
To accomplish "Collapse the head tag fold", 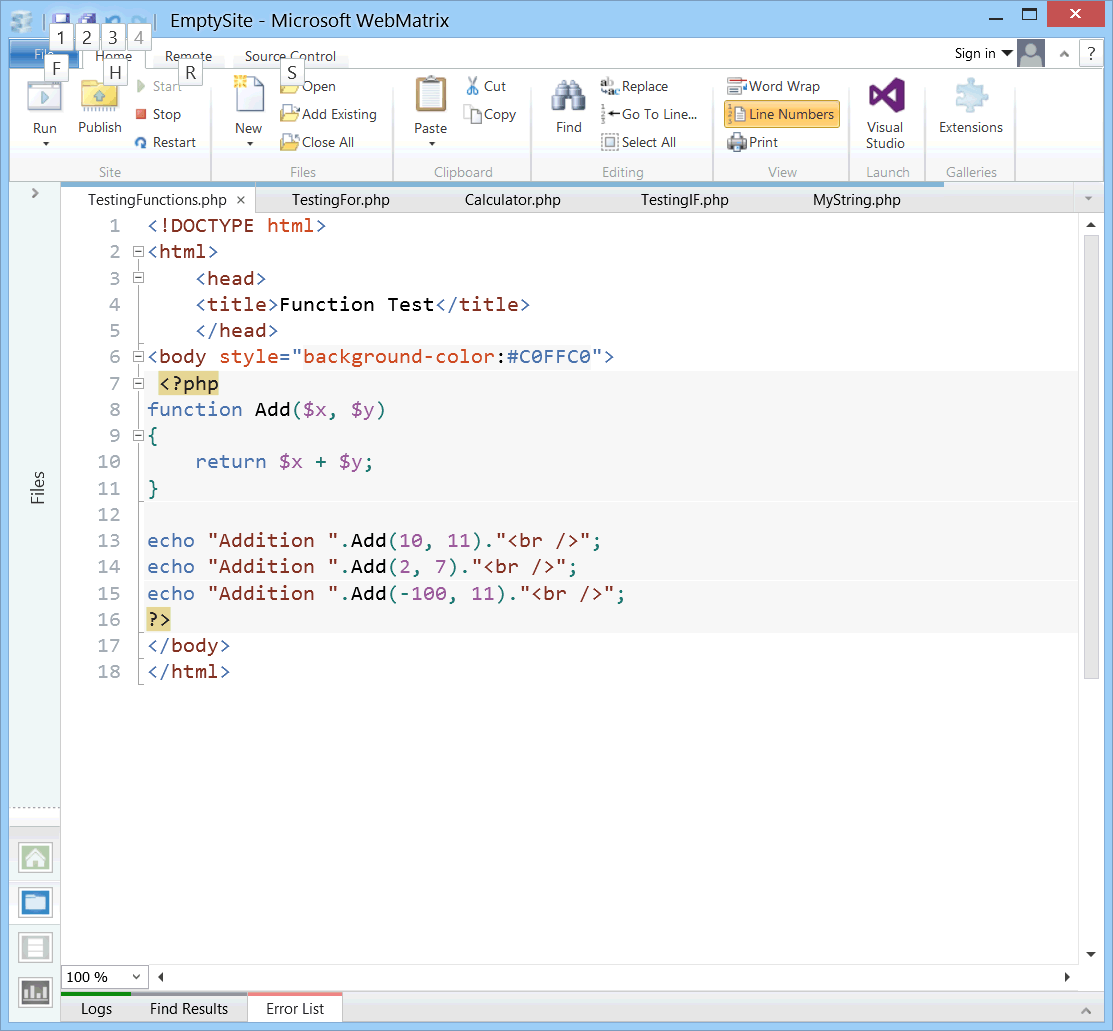I will click(x=138, y=278).
